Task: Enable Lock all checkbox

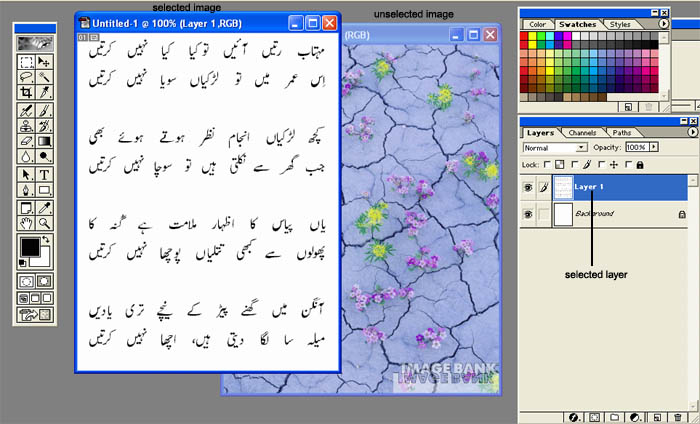Action: [628, 165]
